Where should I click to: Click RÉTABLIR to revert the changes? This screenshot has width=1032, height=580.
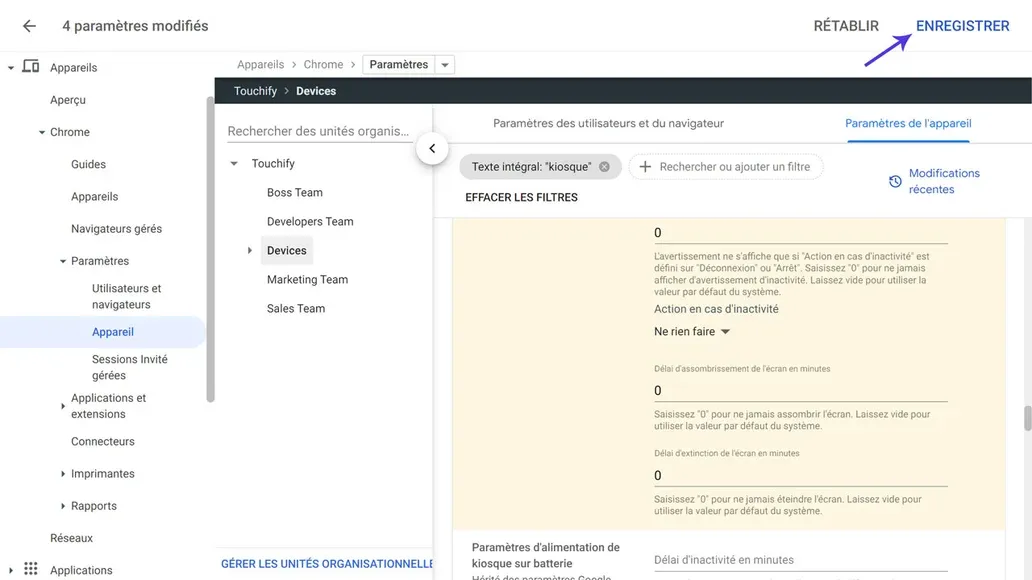845,25
